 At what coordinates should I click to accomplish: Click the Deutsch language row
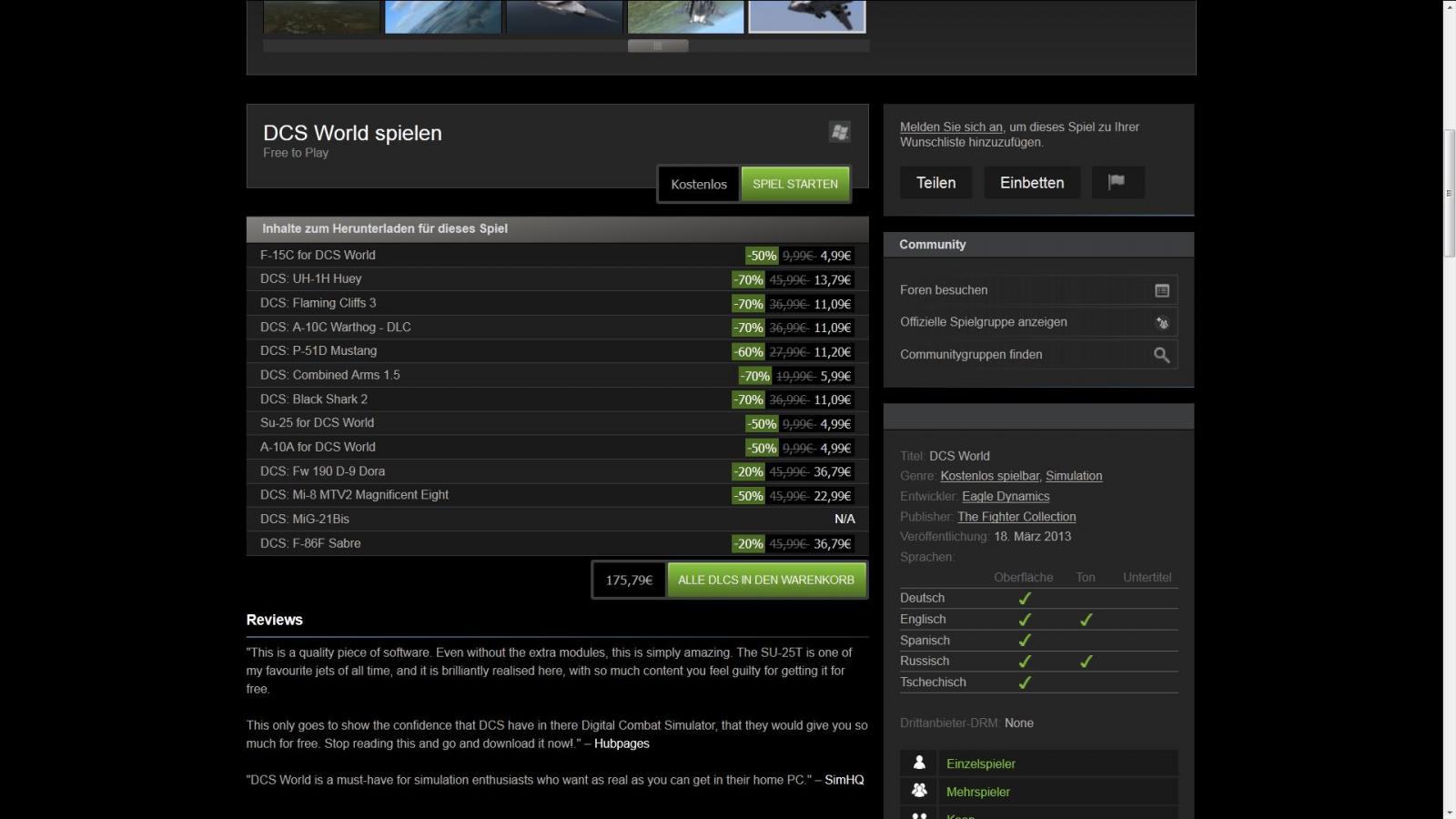pyautogui.click(x=1038, y=598)
